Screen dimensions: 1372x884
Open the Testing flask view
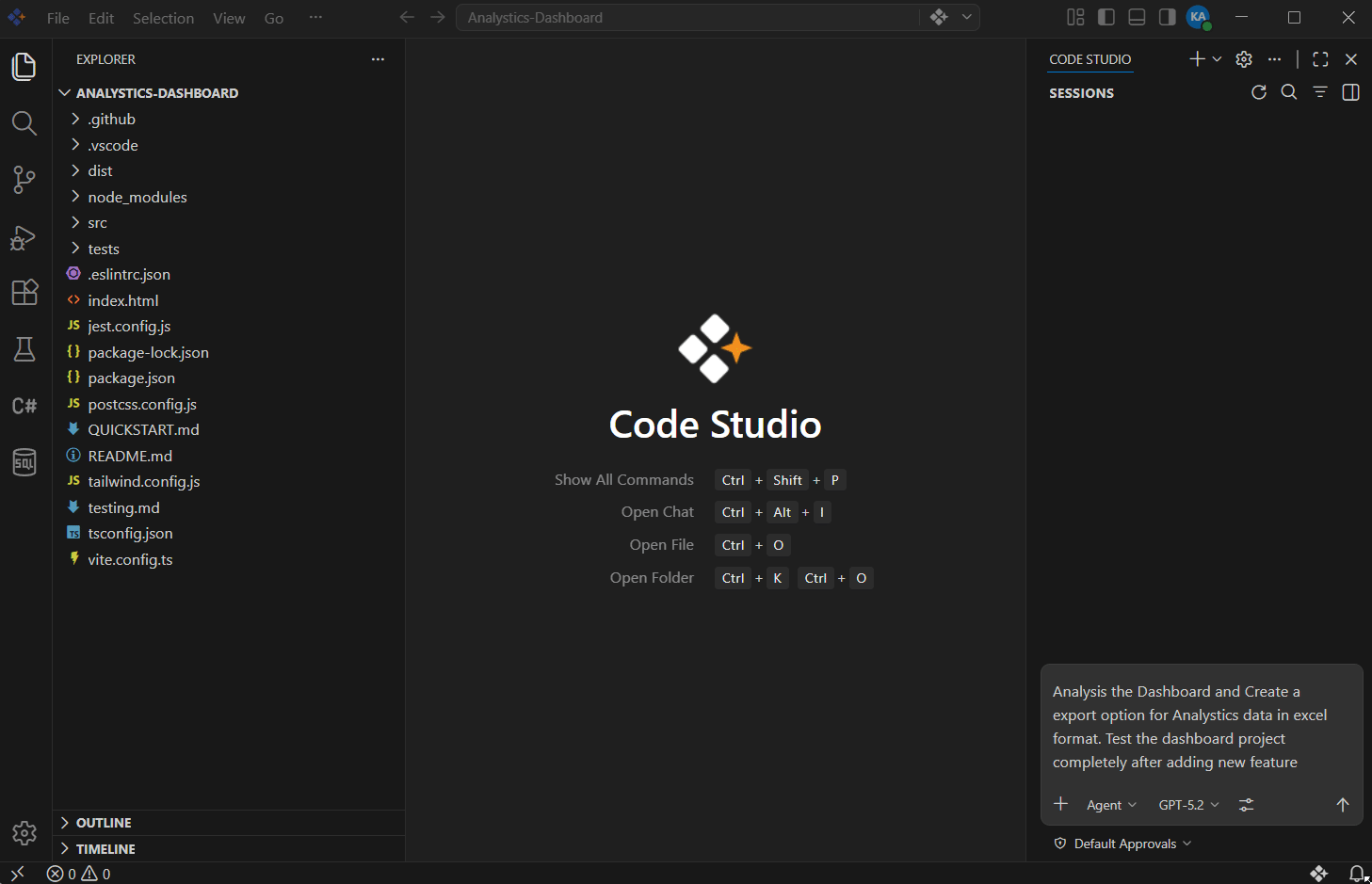pos(24,349)
